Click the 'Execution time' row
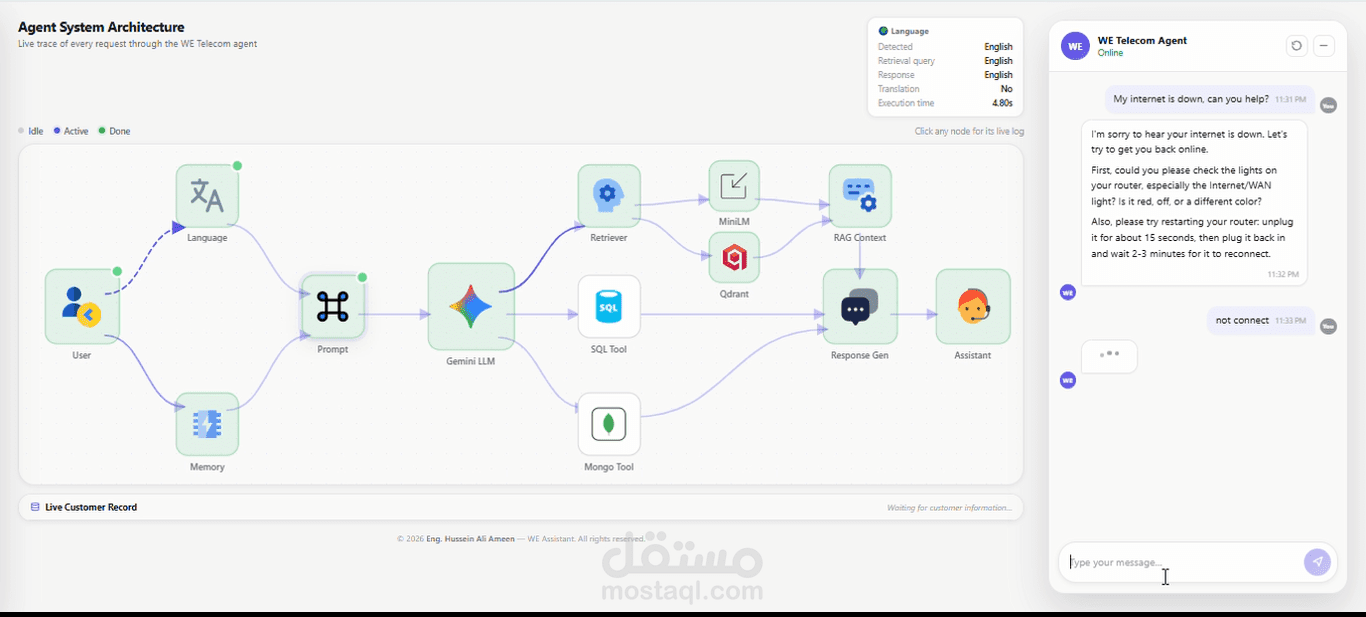This screenshot has width=1366, height=617. pyautogui.click(x=945, y=103)
